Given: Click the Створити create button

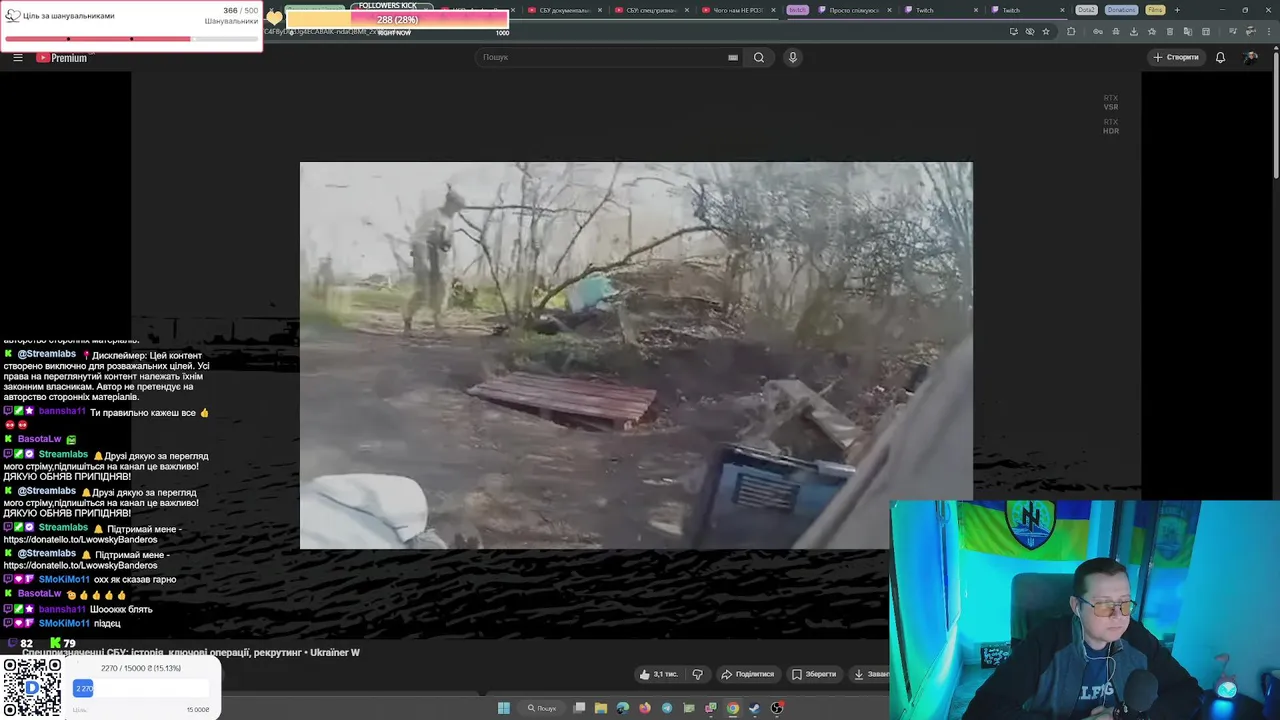Looking at the screenshot, I should pyautogui.click(x=1175, y=57).
